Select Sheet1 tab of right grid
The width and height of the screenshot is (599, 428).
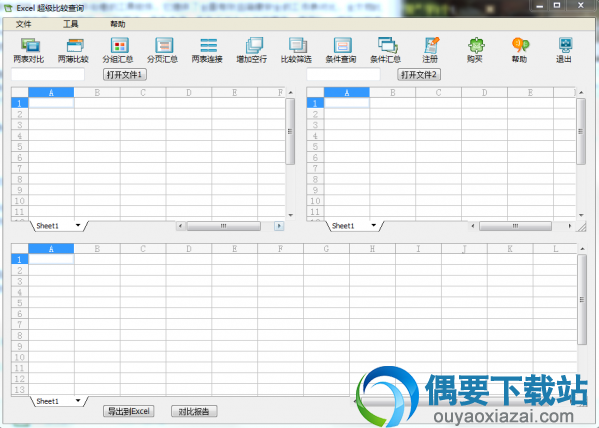343,226
